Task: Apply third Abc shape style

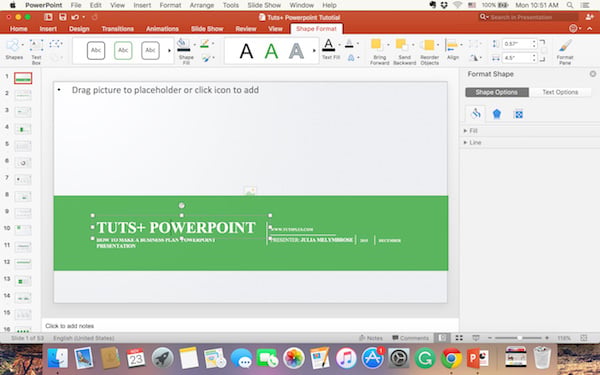Action: click(x=150, y=51)
